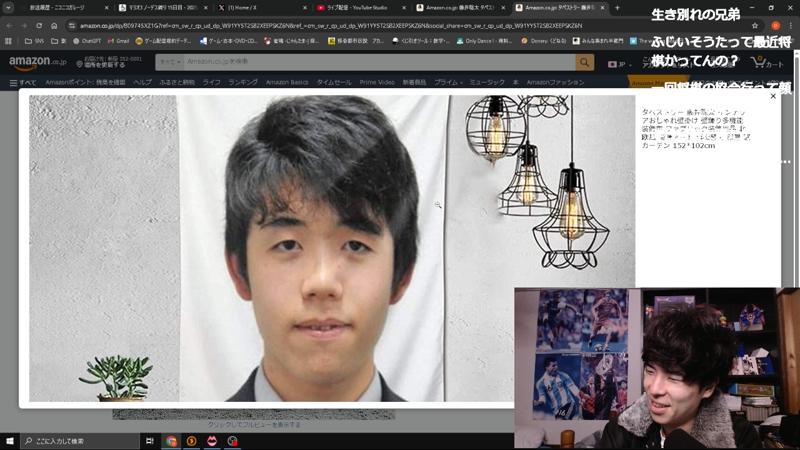Open the red-grey round app in taskbar
This screenshot has width=800, height=450.
click(x=232, y=441)
